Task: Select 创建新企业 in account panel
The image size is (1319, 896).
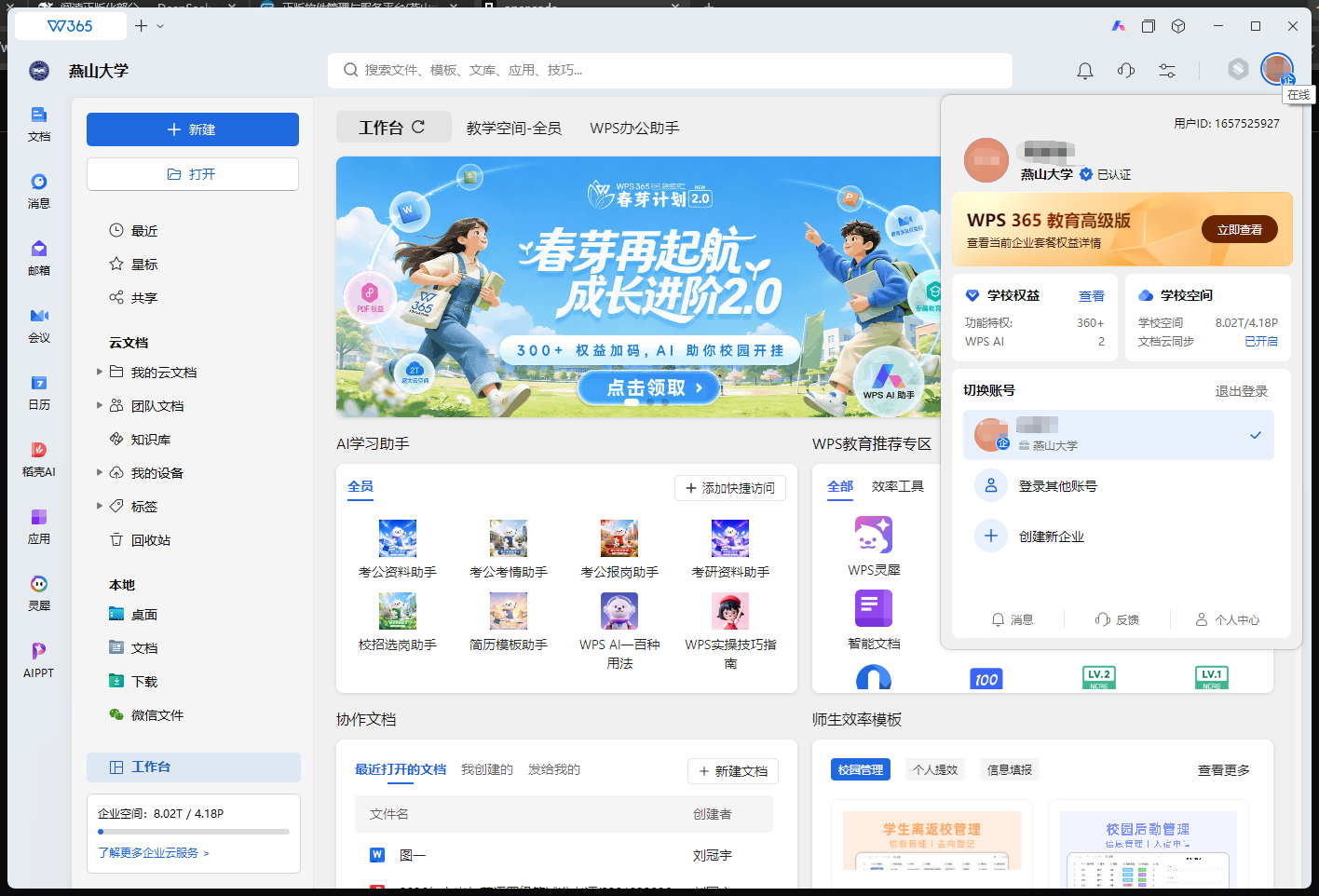Action: point(1119,536)
